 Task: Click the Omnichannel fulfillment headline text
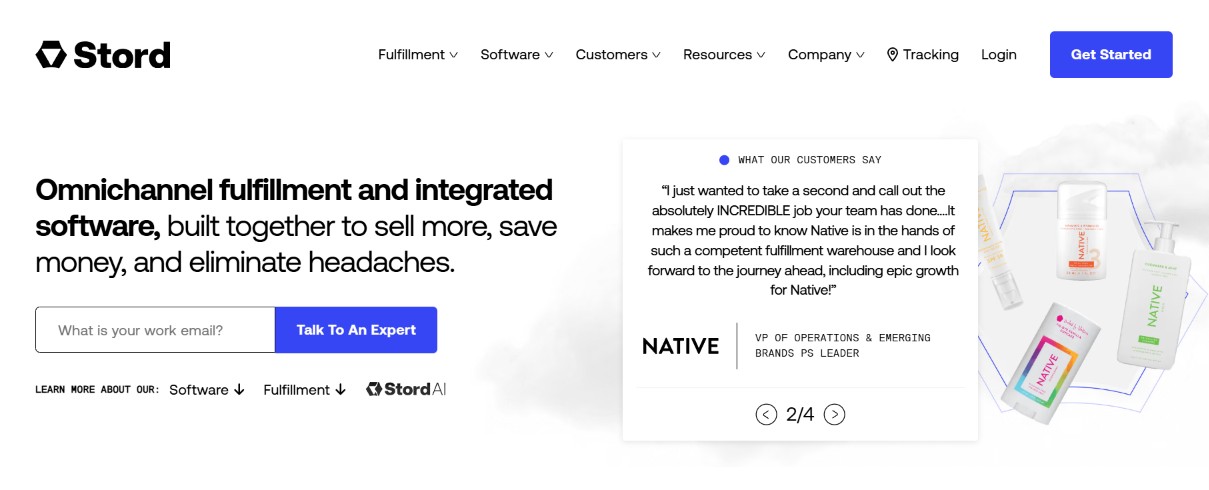pos(296,226)
